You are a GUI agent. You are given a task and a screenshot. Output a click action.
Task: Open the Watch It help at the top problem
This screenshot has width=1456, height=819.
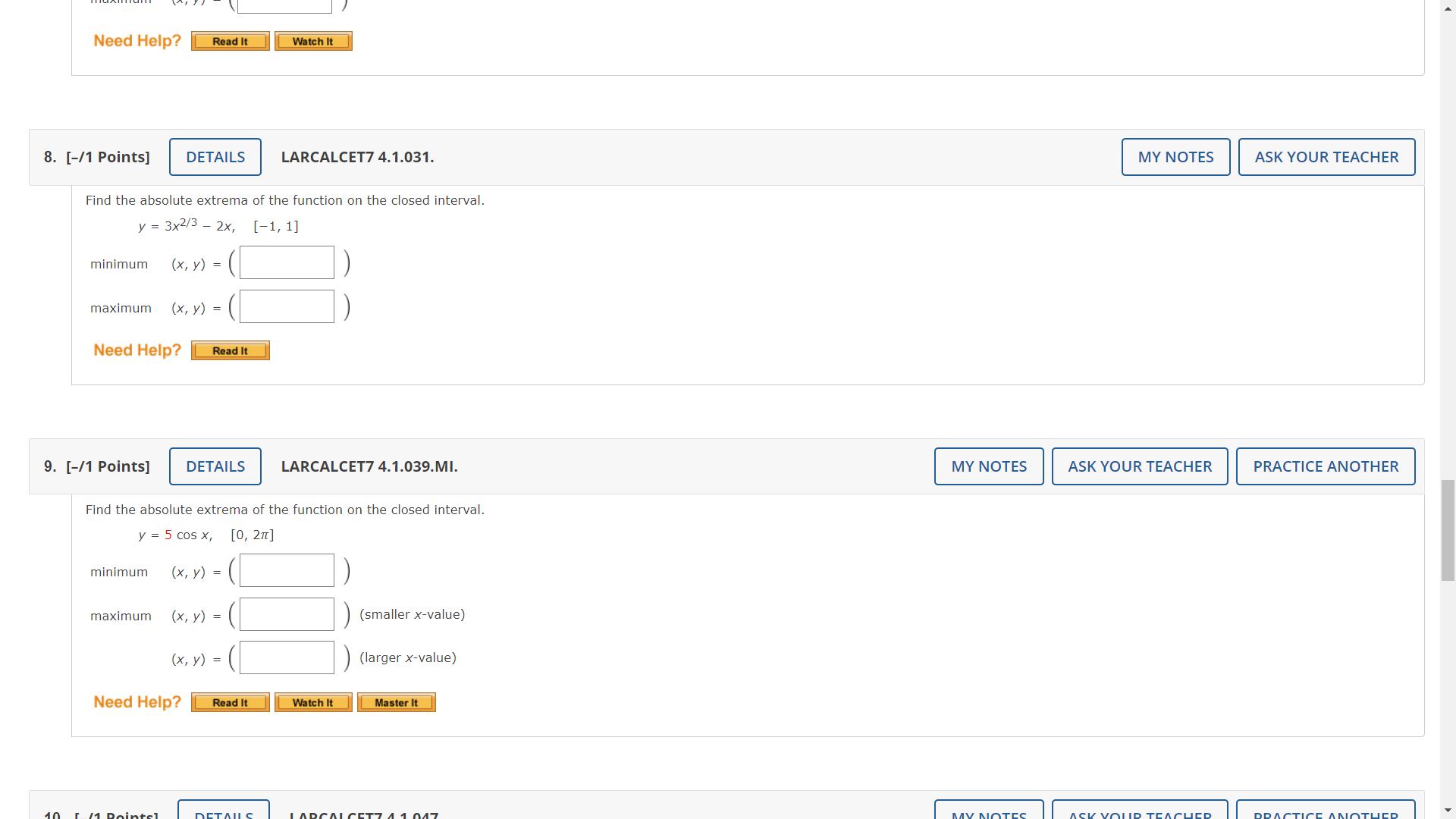pos(313,41)
